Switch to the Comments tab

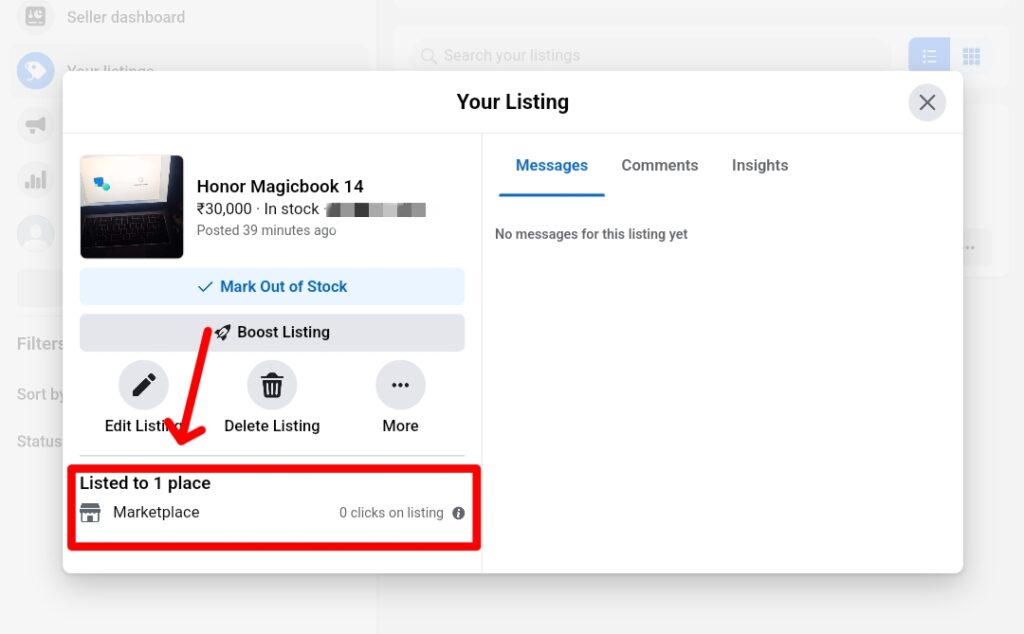click(660, 166)
